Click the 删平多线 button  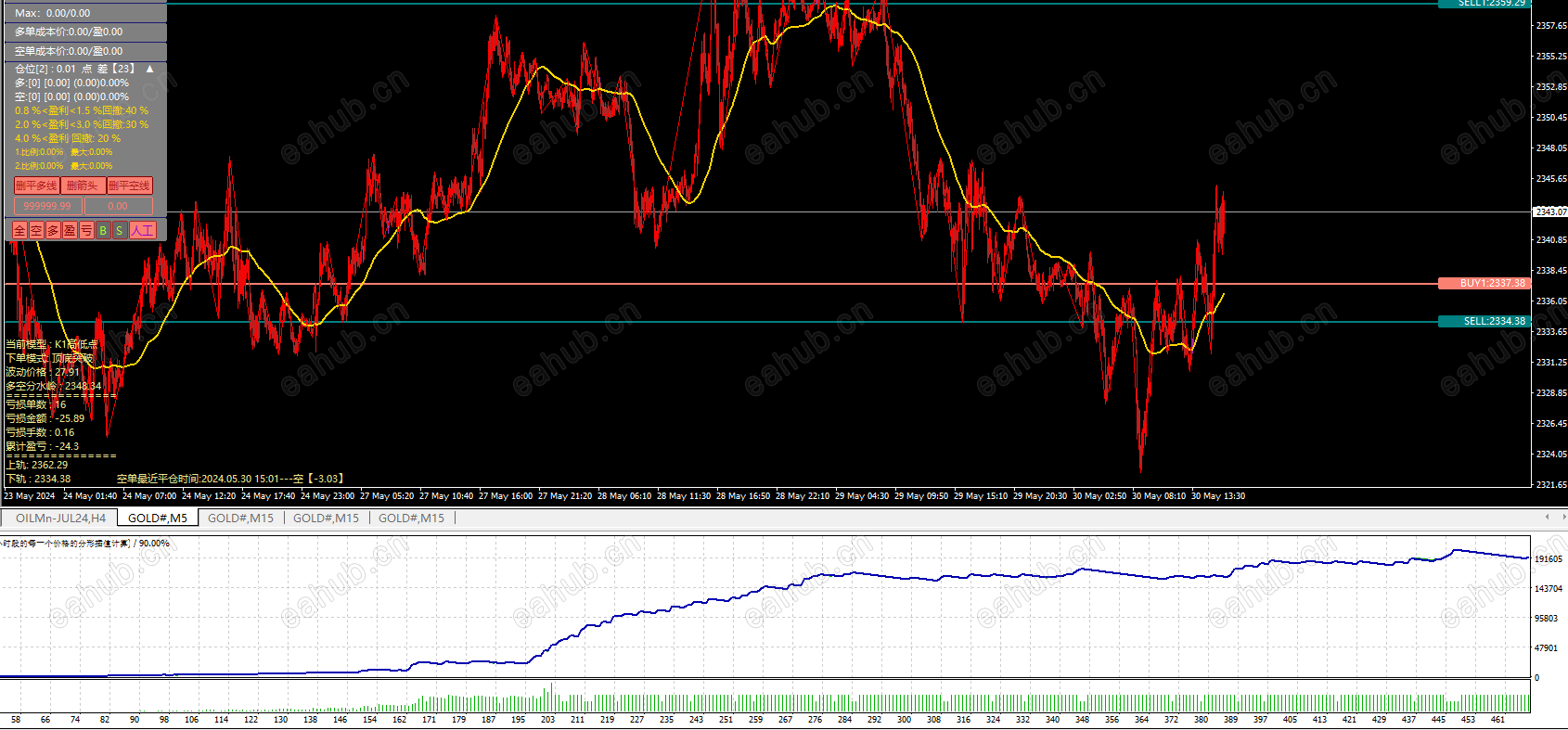pos(36,186)
